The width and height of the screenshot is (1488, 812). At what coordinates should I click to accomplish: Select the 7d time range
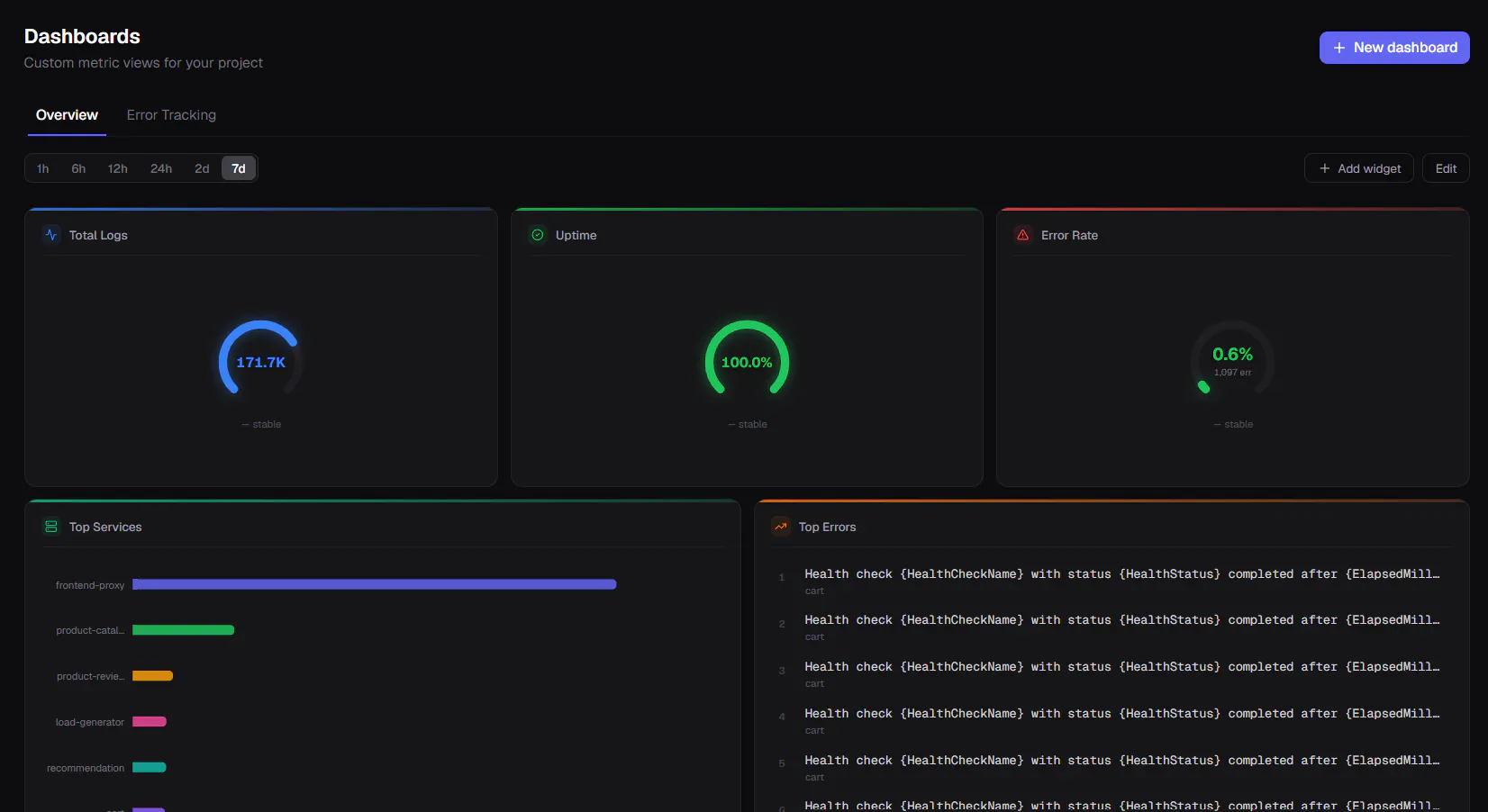(x=239, y=168)
